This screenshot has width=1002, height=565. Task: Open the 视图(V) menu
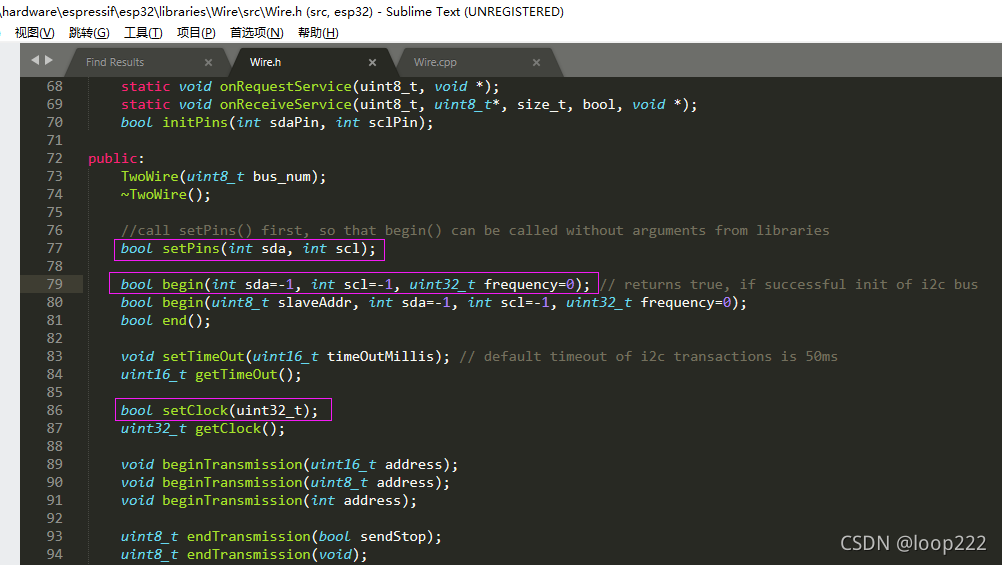(x=35, y=33)
